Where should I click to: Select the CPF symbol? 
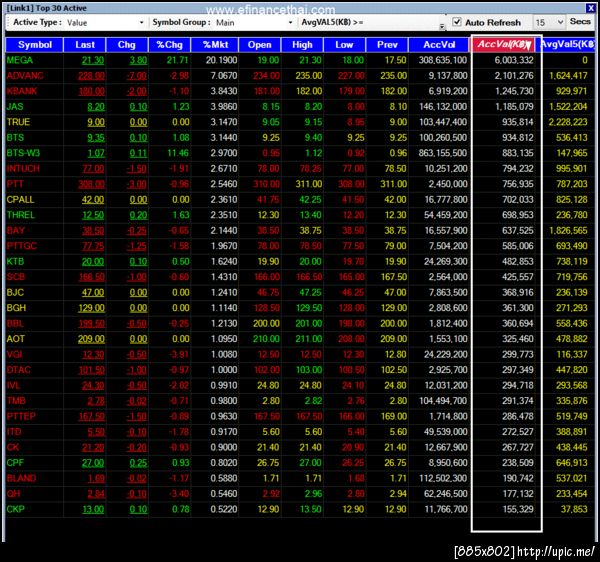15,463
